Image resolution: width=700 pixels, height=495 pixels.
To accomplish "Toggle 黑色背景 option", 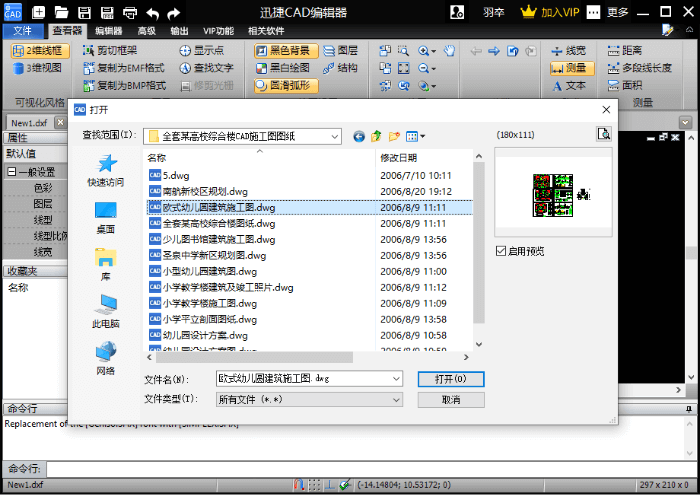I will coord(286,50).
